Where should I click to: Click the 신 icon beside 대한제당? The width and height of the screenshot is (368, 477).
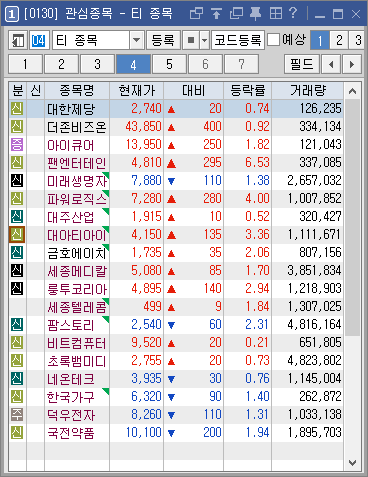[x=17, y=109]
